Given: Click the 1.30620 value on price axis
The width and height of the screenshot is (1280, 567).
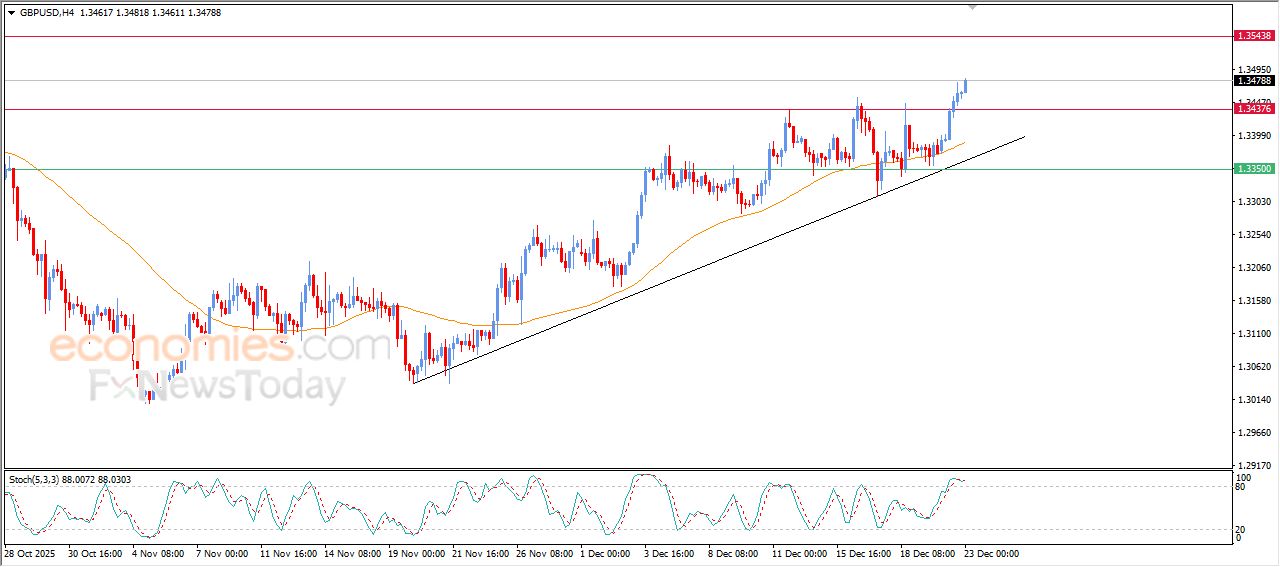Looking at the screenshot, I should point(1254,367).
